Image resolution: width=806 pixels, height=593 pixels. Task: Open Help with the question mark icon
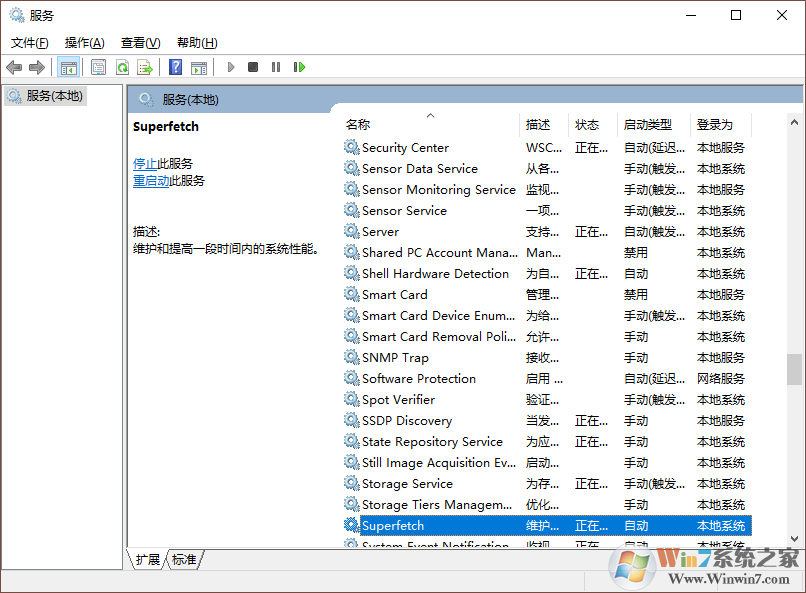pos(174,67)
